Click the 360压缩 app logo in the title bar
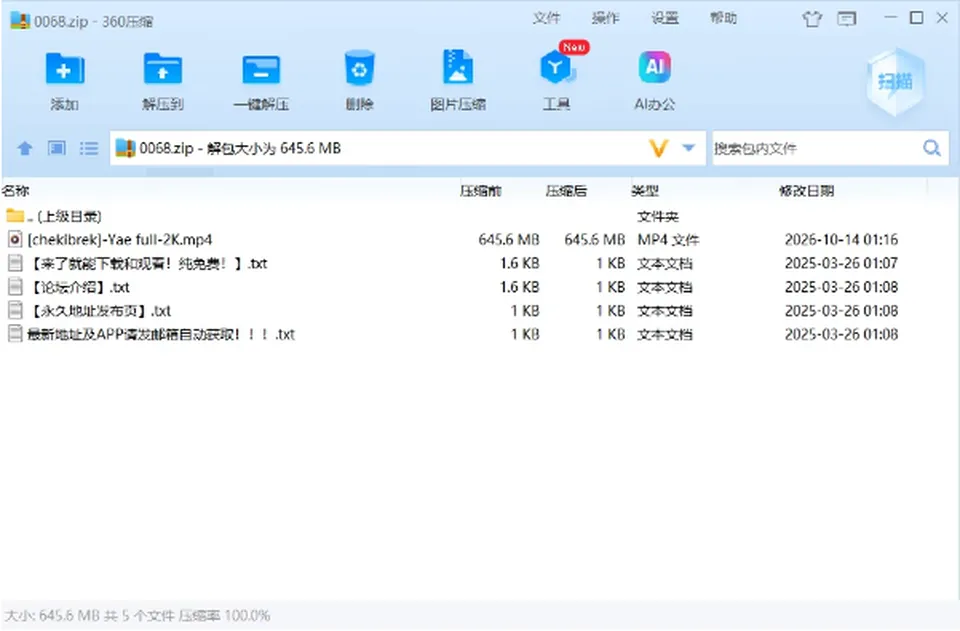 [x=20, y=20]
